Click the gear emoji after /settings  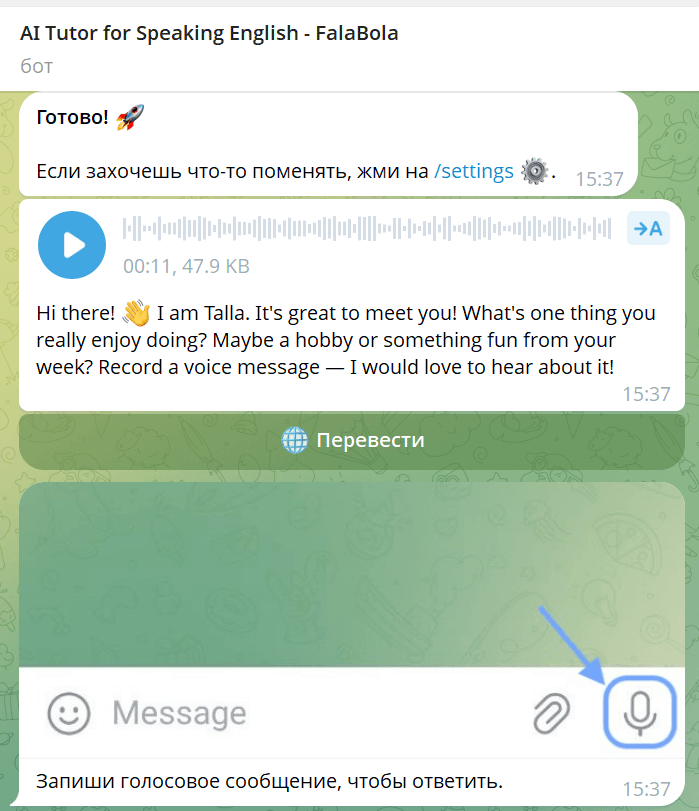tap(534, 171)
